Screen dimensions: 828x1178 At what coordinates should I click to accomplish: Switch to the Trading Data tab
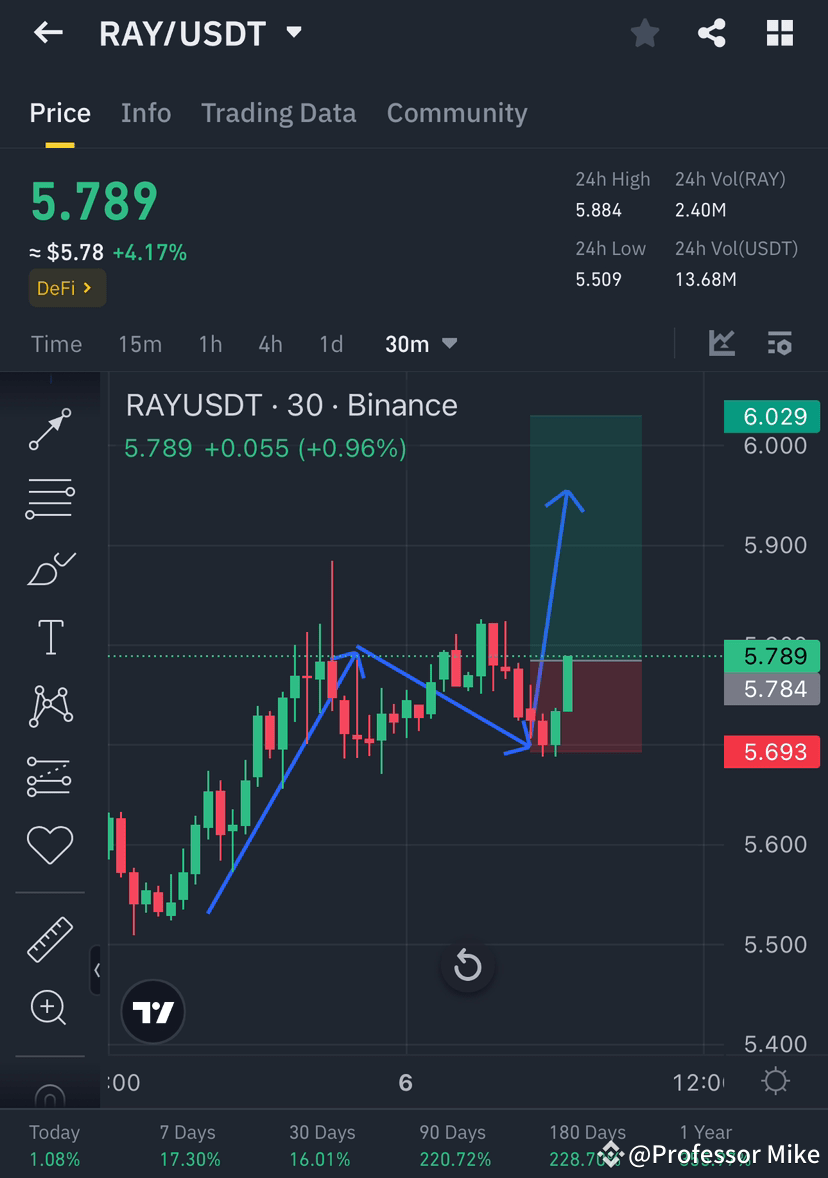[x=278, y=113]
